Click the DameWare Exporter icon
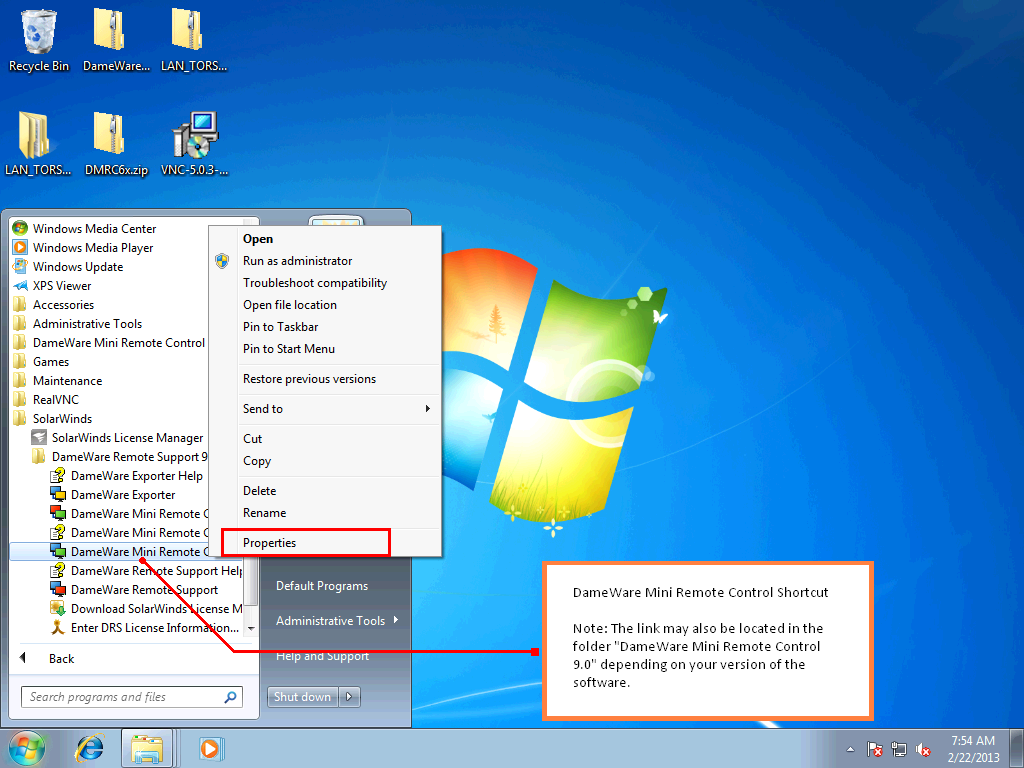 (58, 494)
